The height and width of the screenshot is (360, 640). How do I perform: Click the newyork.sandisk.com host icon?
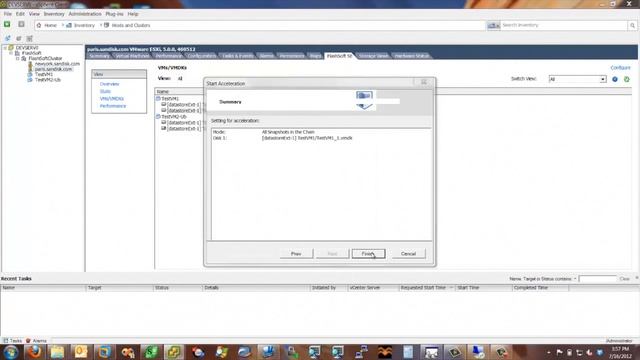pos(30,64)
